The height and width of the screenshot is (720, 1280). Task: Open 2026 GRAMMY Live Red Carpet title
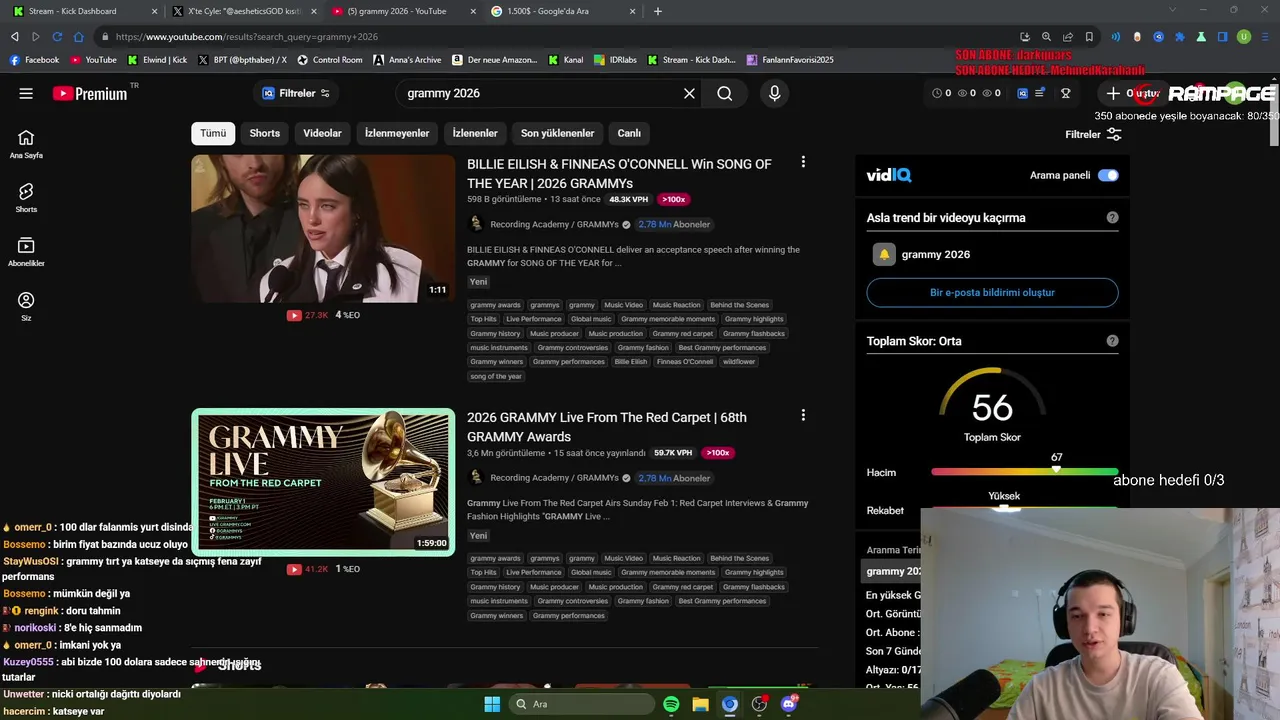pos(606,427)
